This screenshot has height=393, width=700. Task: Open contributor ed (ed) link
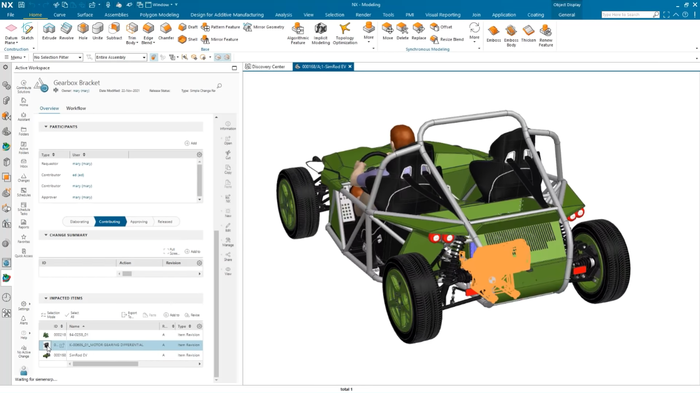tap(78, 175)
